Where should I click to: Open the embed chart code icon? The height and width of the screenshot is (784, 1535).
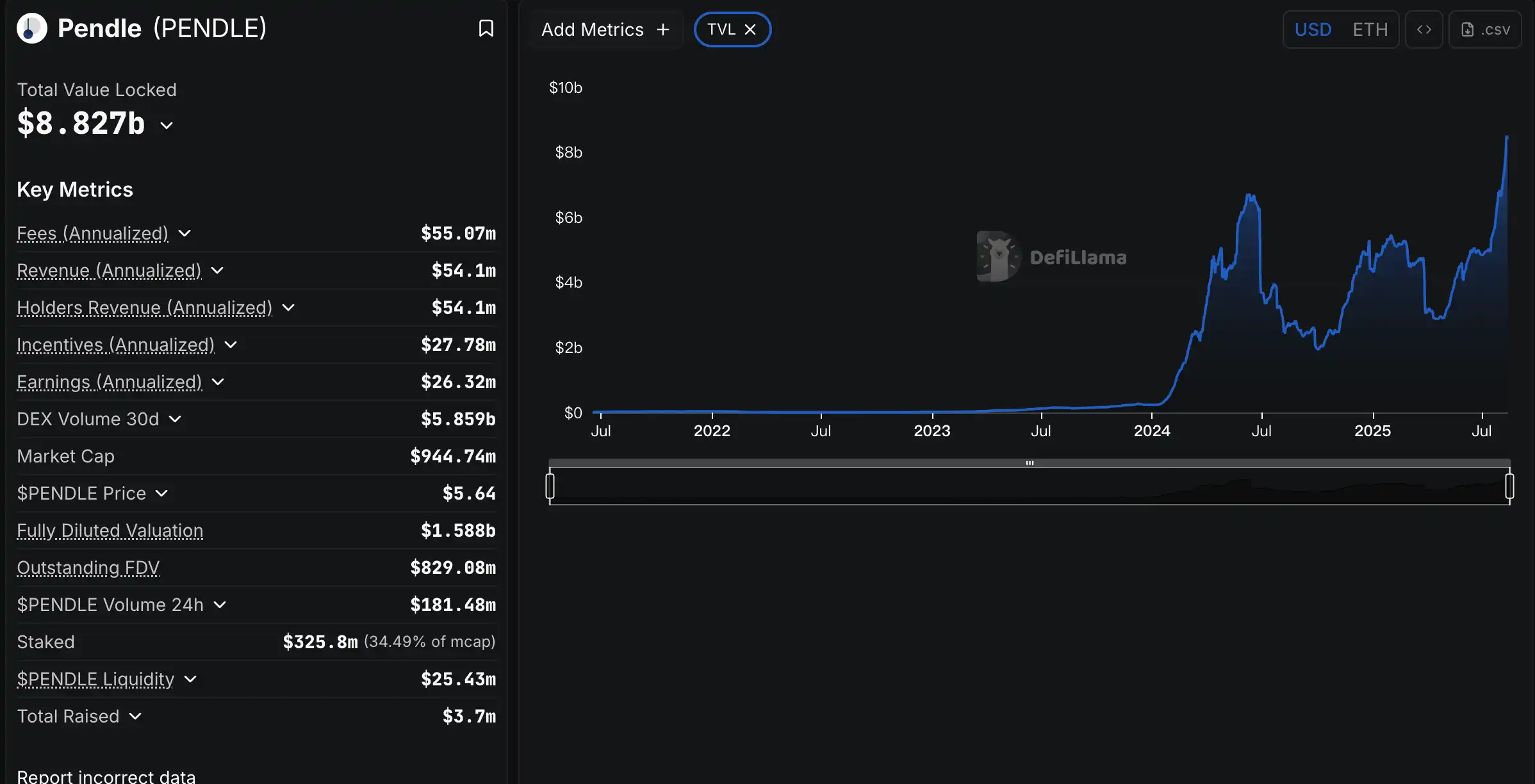1424,29
